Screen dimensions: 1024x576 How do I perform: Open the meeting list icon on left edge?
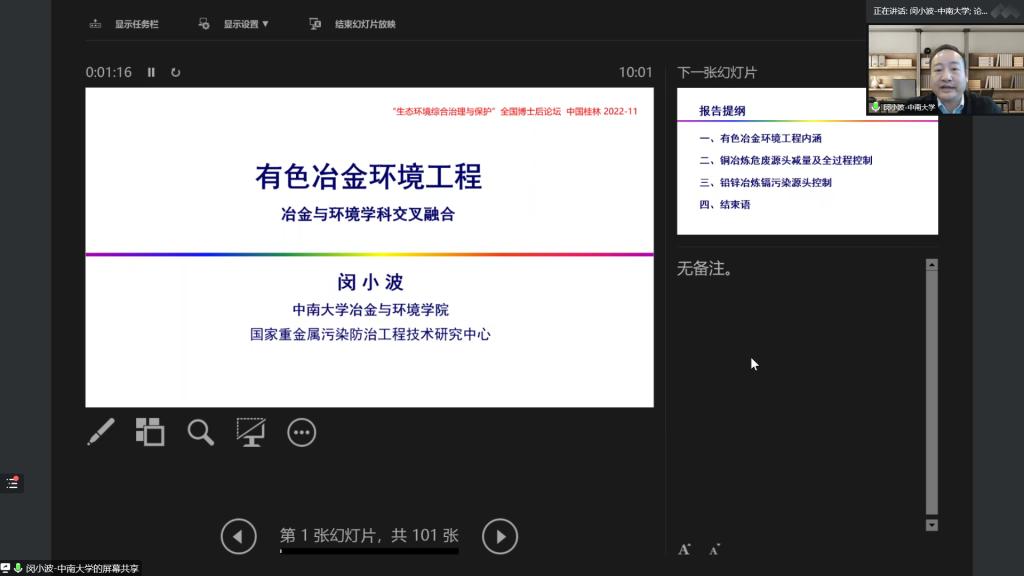[x=12, y=483]
